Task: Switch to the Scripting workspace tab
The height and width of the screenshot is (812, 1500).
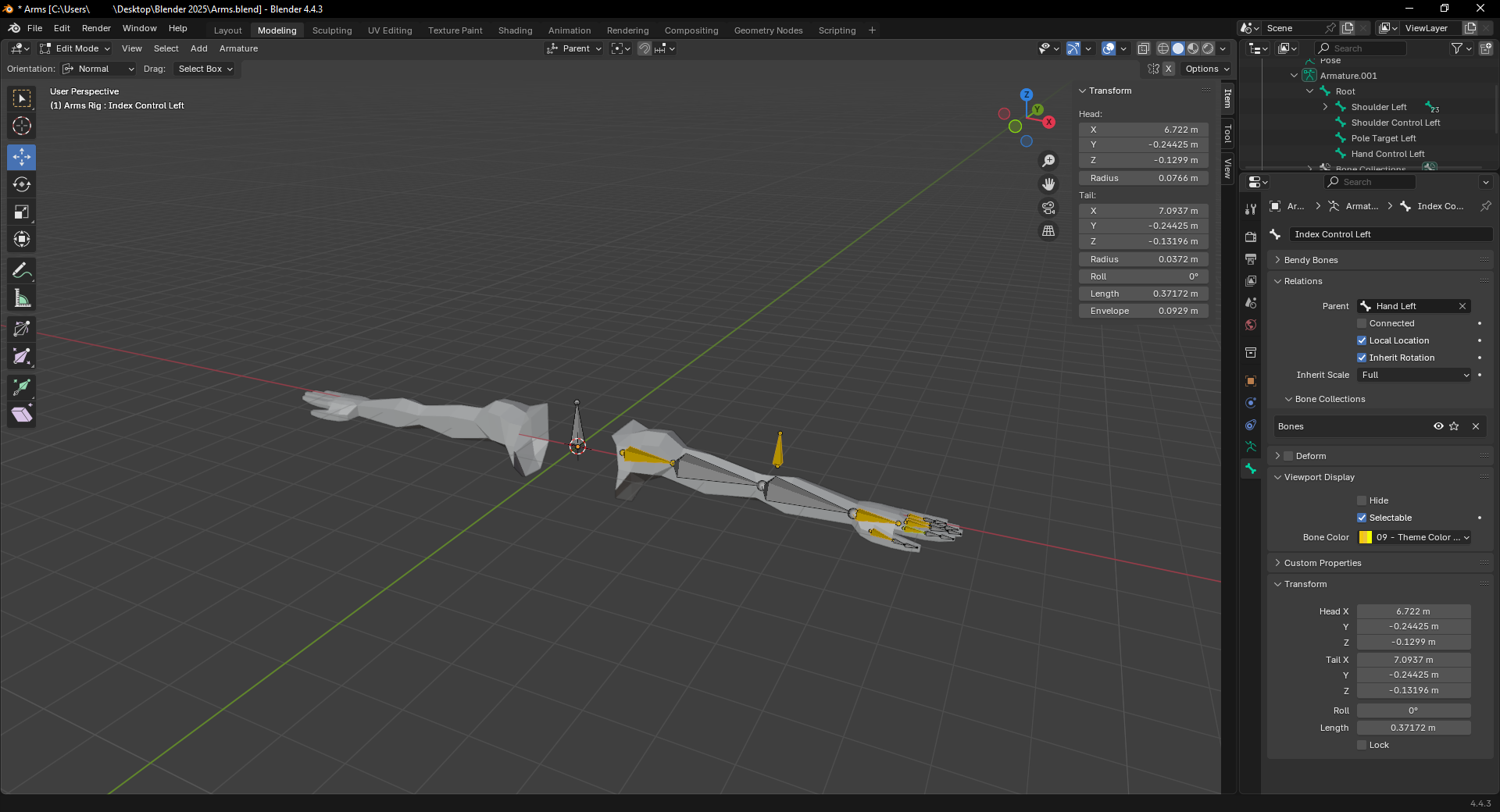Action: [837, 30]
